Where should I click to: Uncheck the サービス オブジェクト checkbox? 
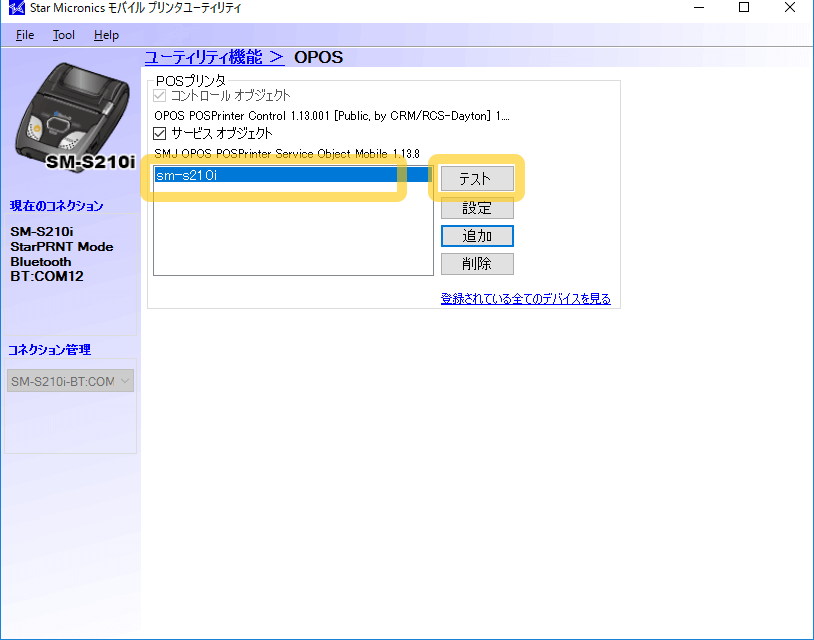click(160, 133)
